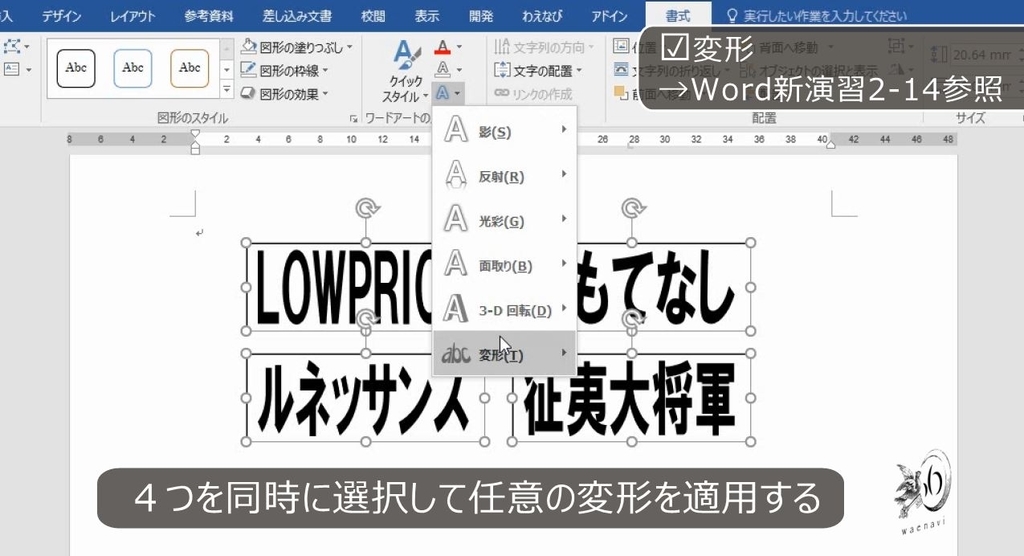Apply the black-outlined Abc shape style
1024x556 pixels.
[x=76, y=68]
